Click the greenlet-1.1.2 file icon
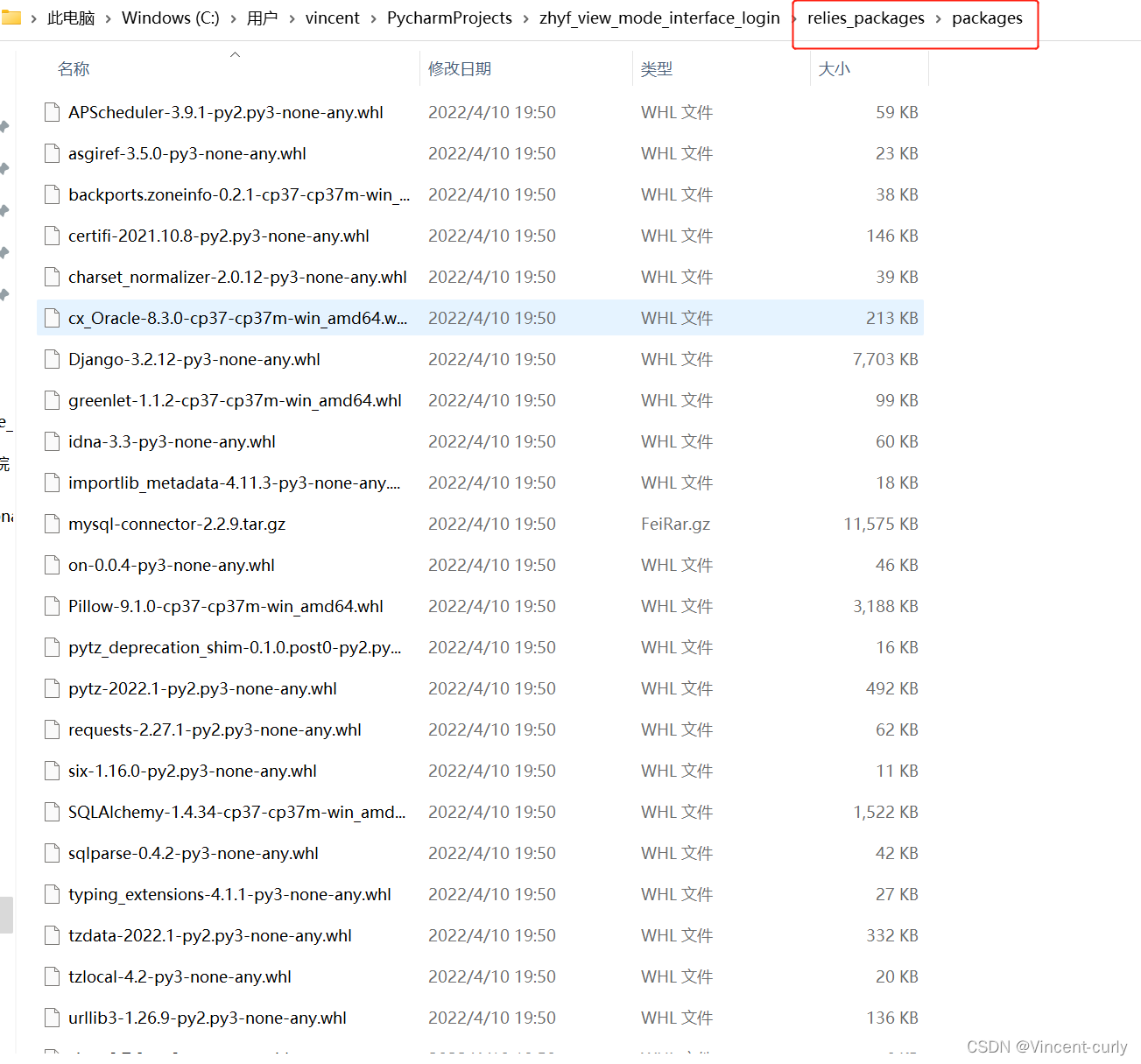The height and width of the screenshot is (1064, 1141). click(53, 400)
